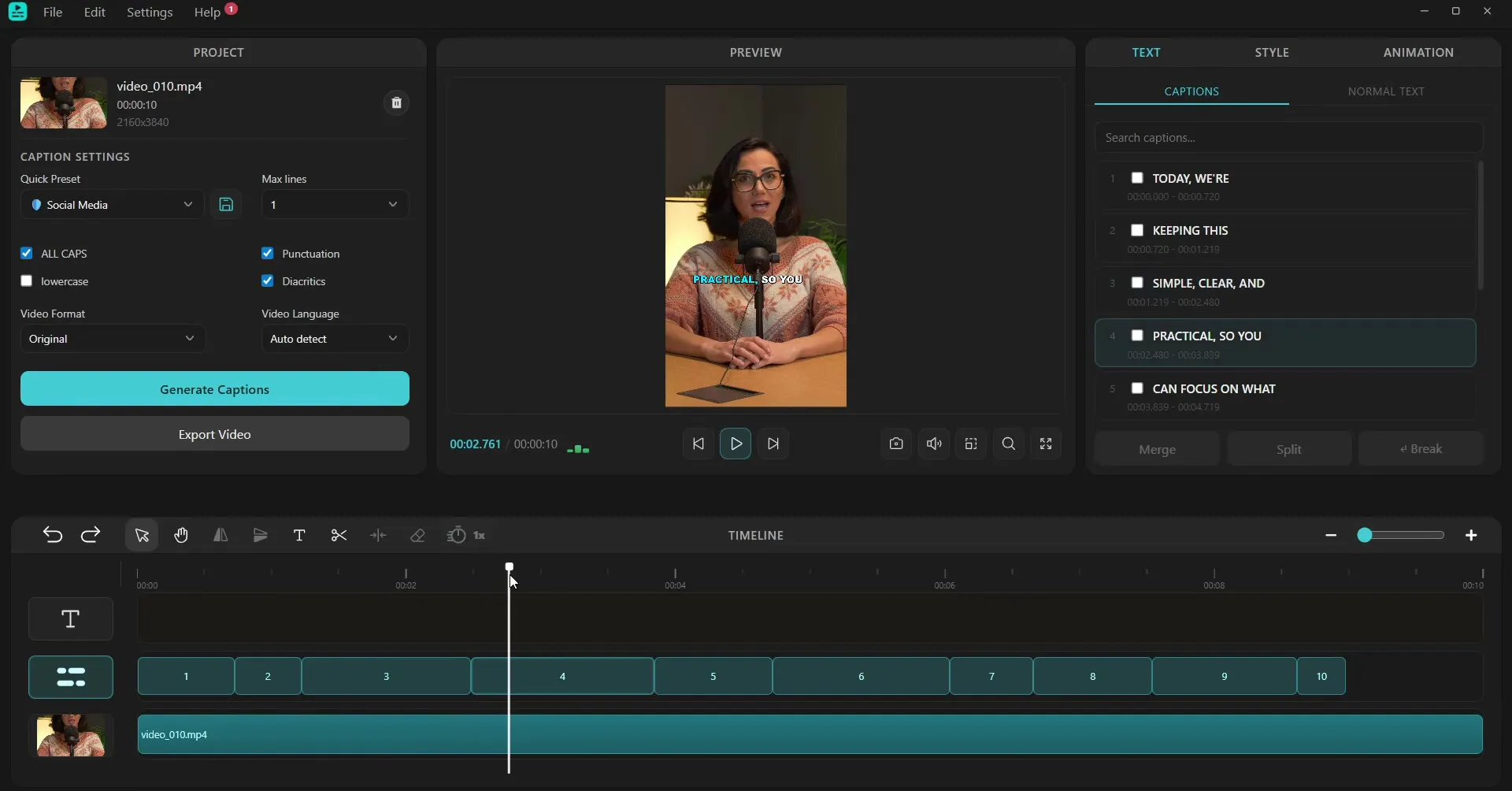Image resolution: width=1512 pixels, height=791 pixels.
Task: Open the Edit menu
Action: [94, 13]
